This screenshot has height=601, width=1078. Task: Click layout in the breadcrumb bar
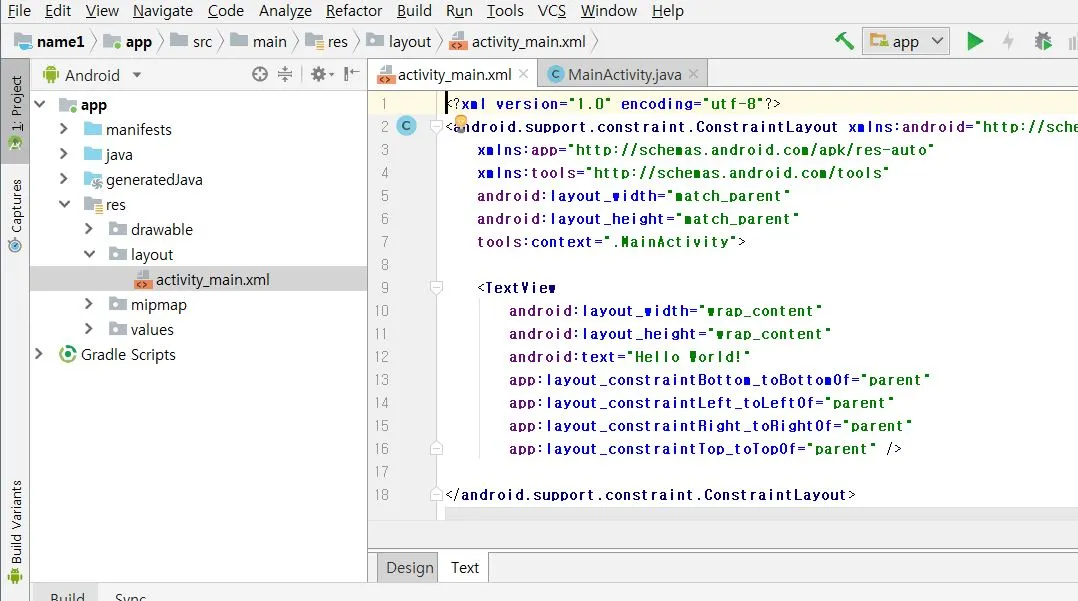click(x=399, y=41)
